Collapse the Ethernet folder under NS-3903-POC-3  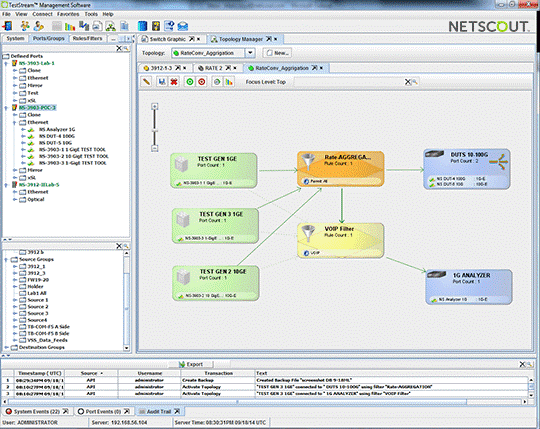(15, 122)
